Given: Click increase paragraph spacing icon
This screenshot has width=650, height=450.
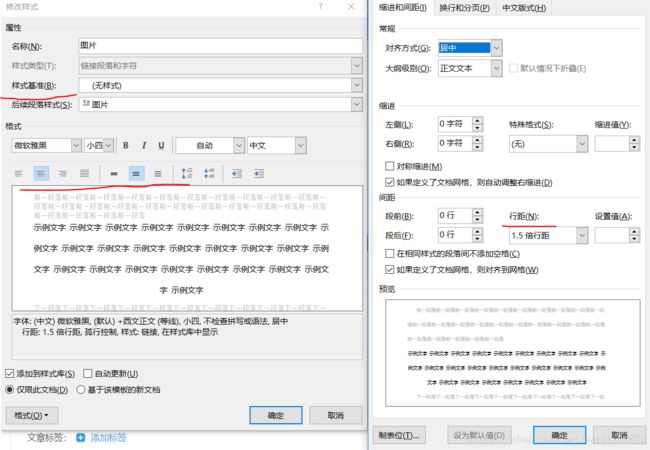Looking at the screenshot, I should click(x=187, y=174).
